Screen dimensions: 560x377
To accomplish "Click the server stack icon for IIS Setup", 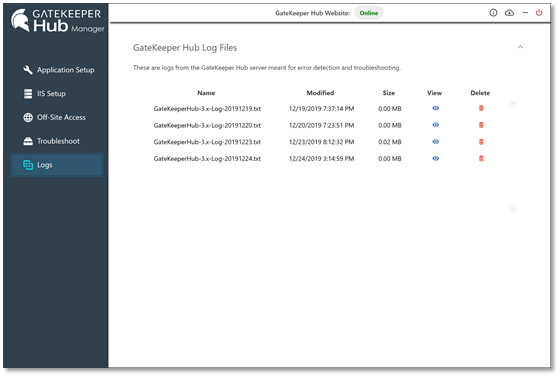I will (x=28, y=94).
